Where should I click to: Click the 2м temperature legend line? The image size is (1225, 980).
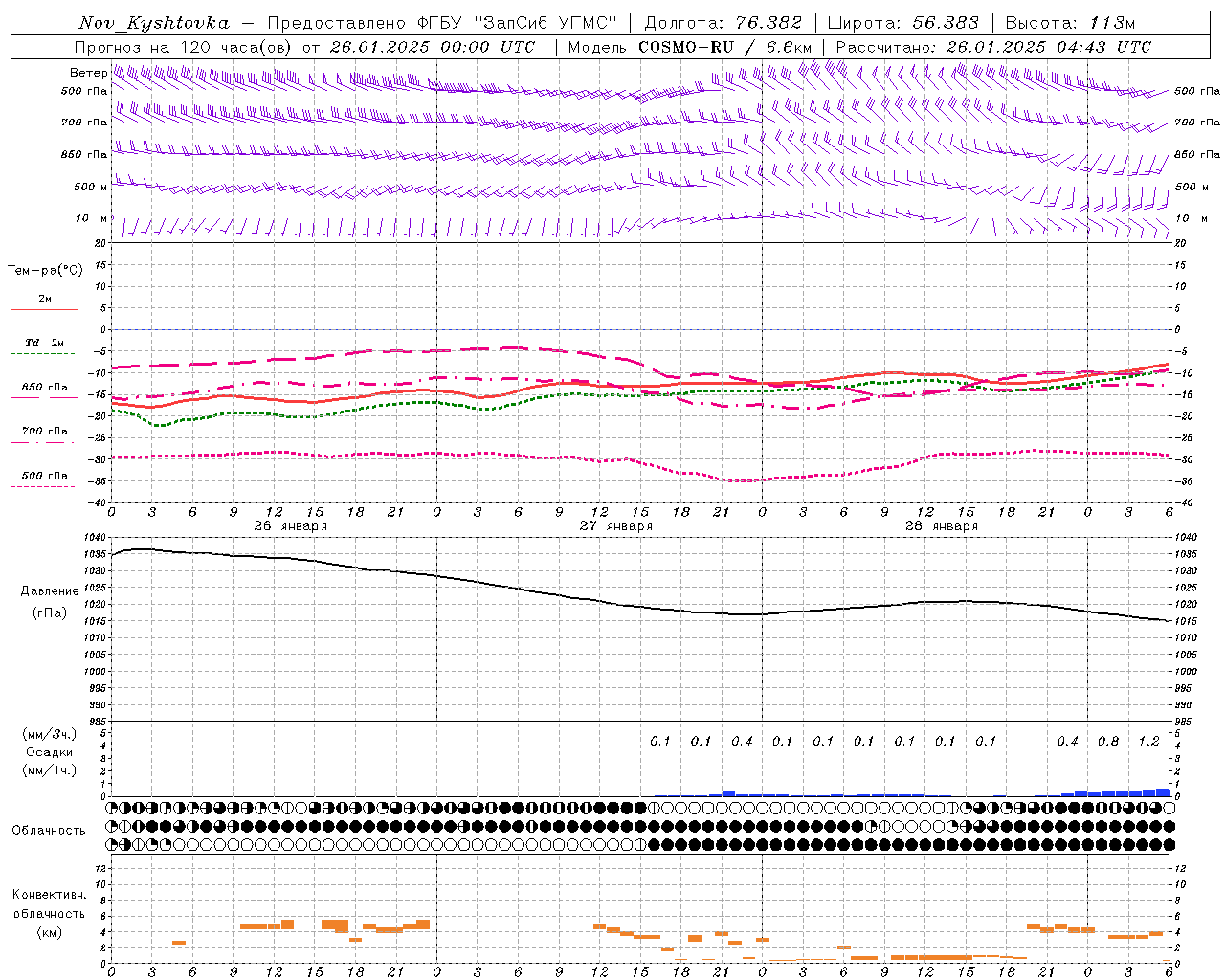click(45, 303)
